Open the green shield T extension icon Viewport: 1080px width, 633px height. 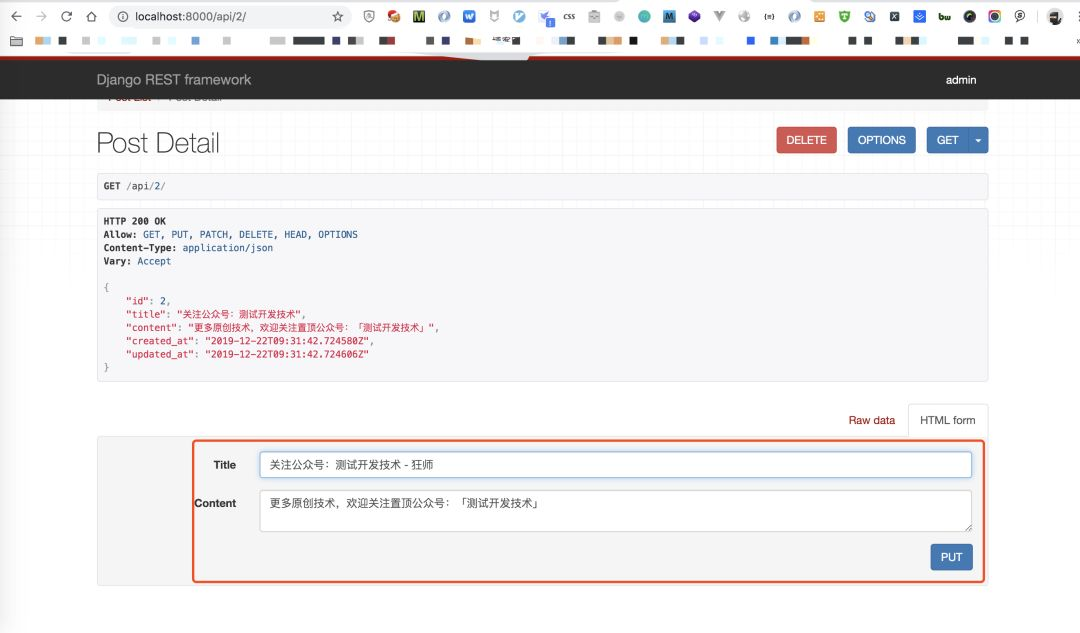click(844, 17)
